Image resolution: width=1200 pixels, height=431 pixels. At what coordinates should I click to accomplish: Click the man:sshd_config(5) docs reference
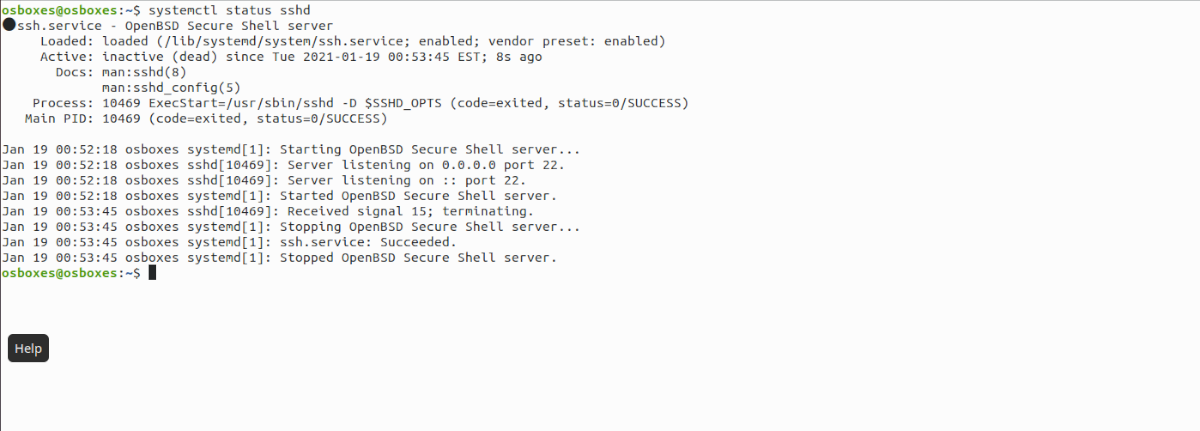177,87
